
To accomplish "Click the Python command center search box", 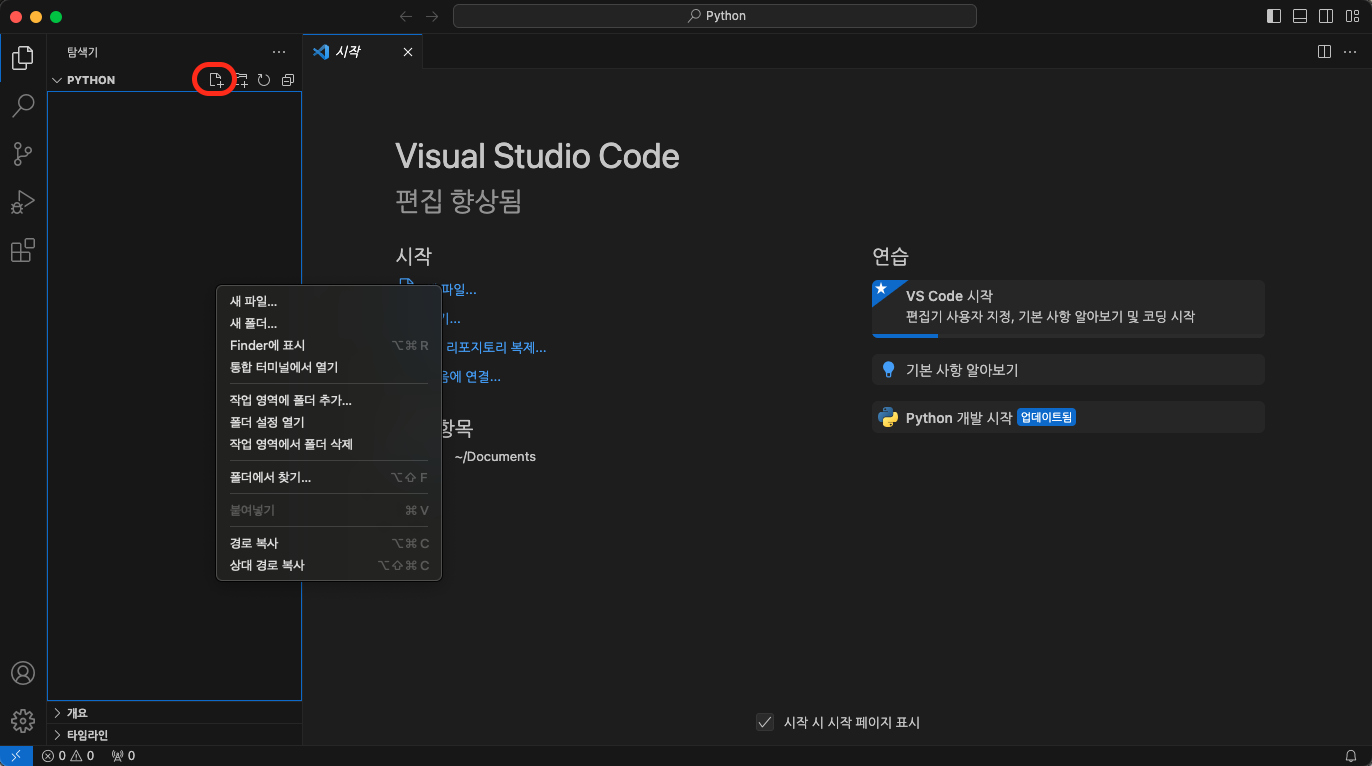I will pos(715,16).
